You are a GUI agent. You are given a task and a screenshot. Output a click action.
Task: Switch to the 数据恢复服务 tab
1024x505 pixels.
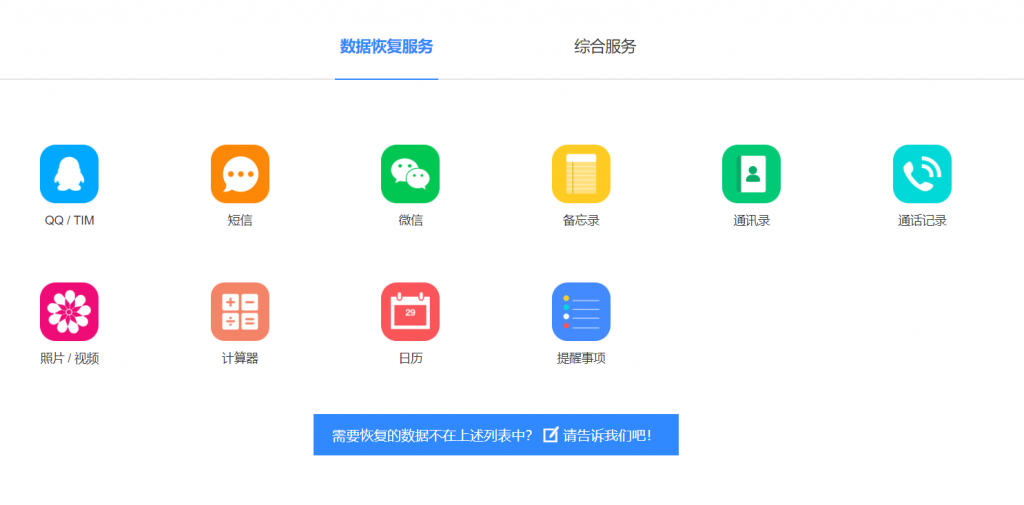tap(386, 47)
